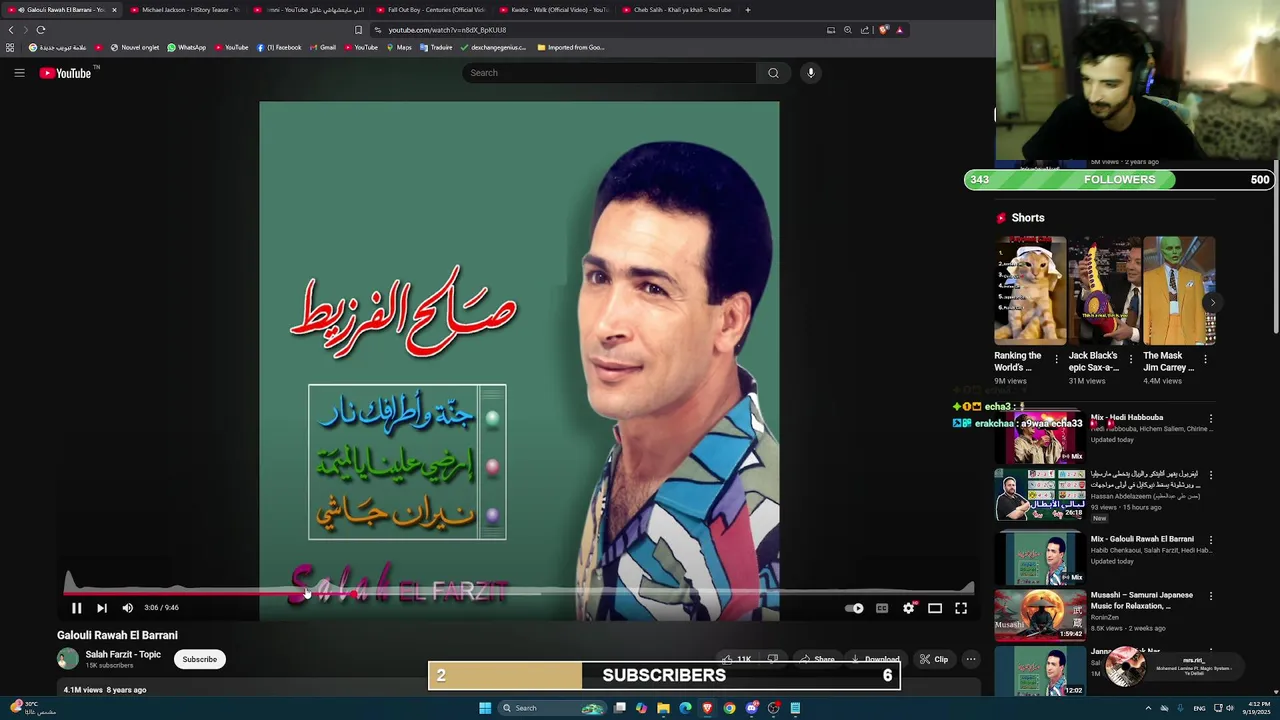The width and height of the screenshot is (1280, 720).
Task: Bookmark this page icon in address bar
Action: (358, 30)
